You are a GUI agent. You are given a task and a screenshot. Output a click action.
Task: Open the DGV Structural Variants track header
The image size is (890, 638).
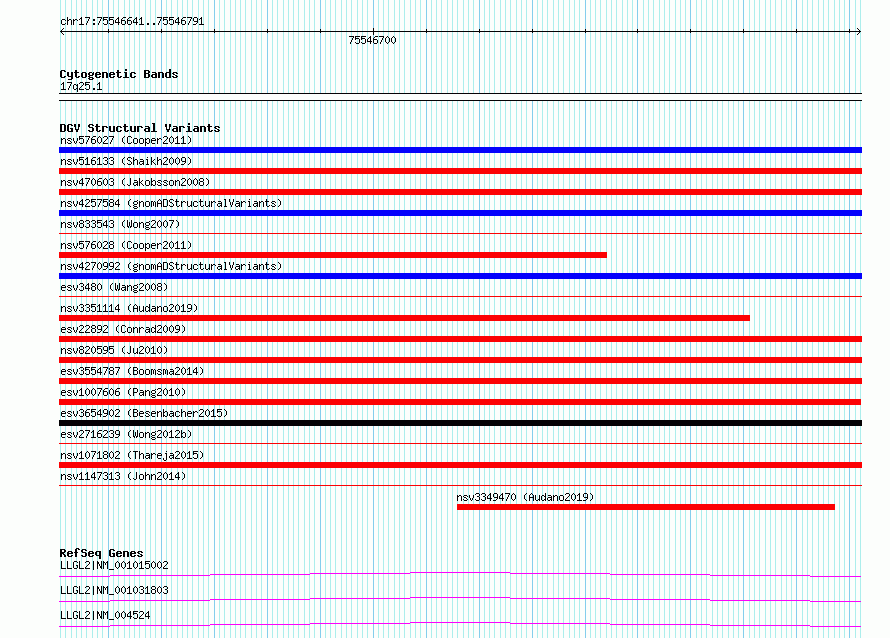[x=140, y=128]
